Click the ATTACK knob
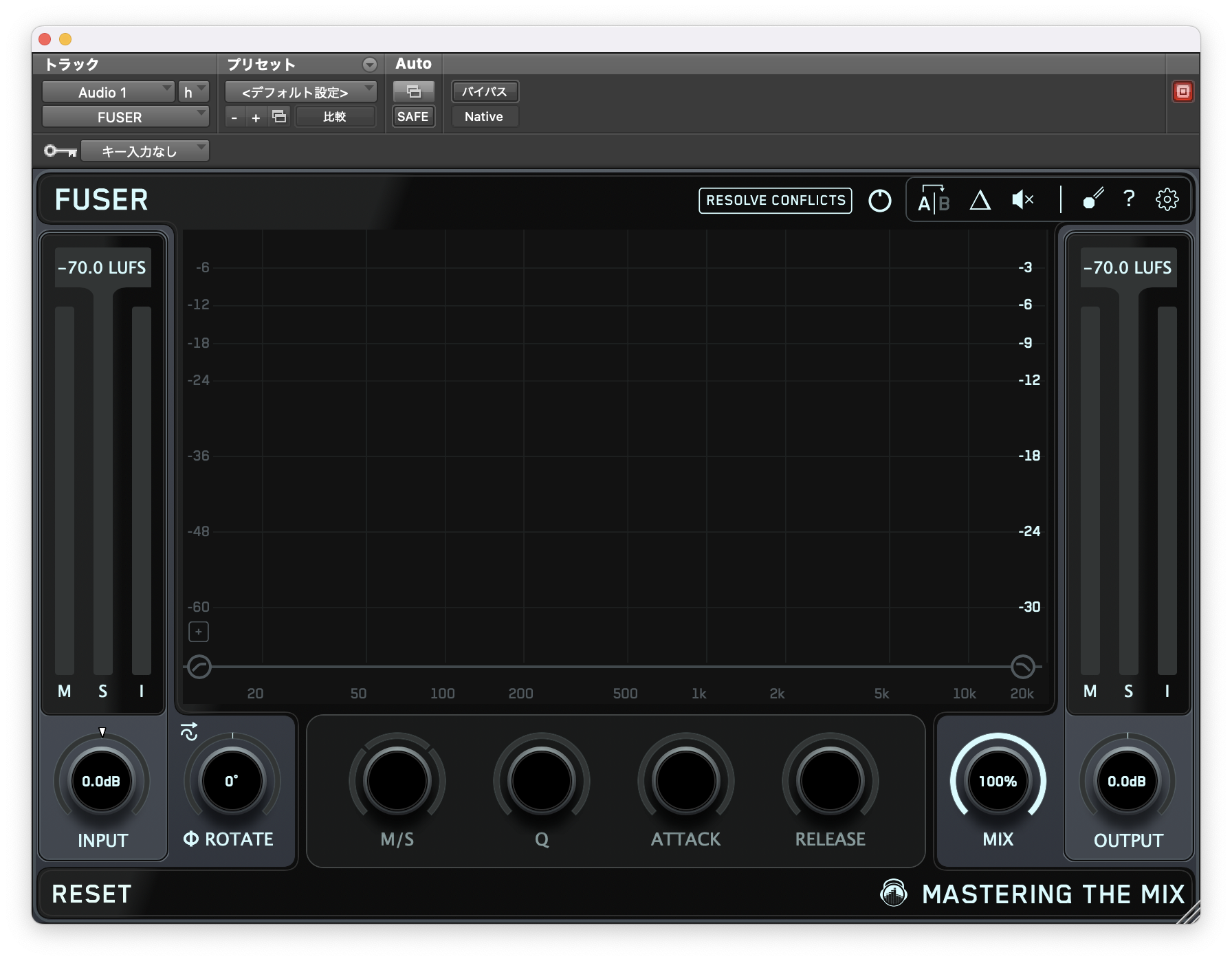Screen dimensions: 1232x961 (x=686, y=781)
